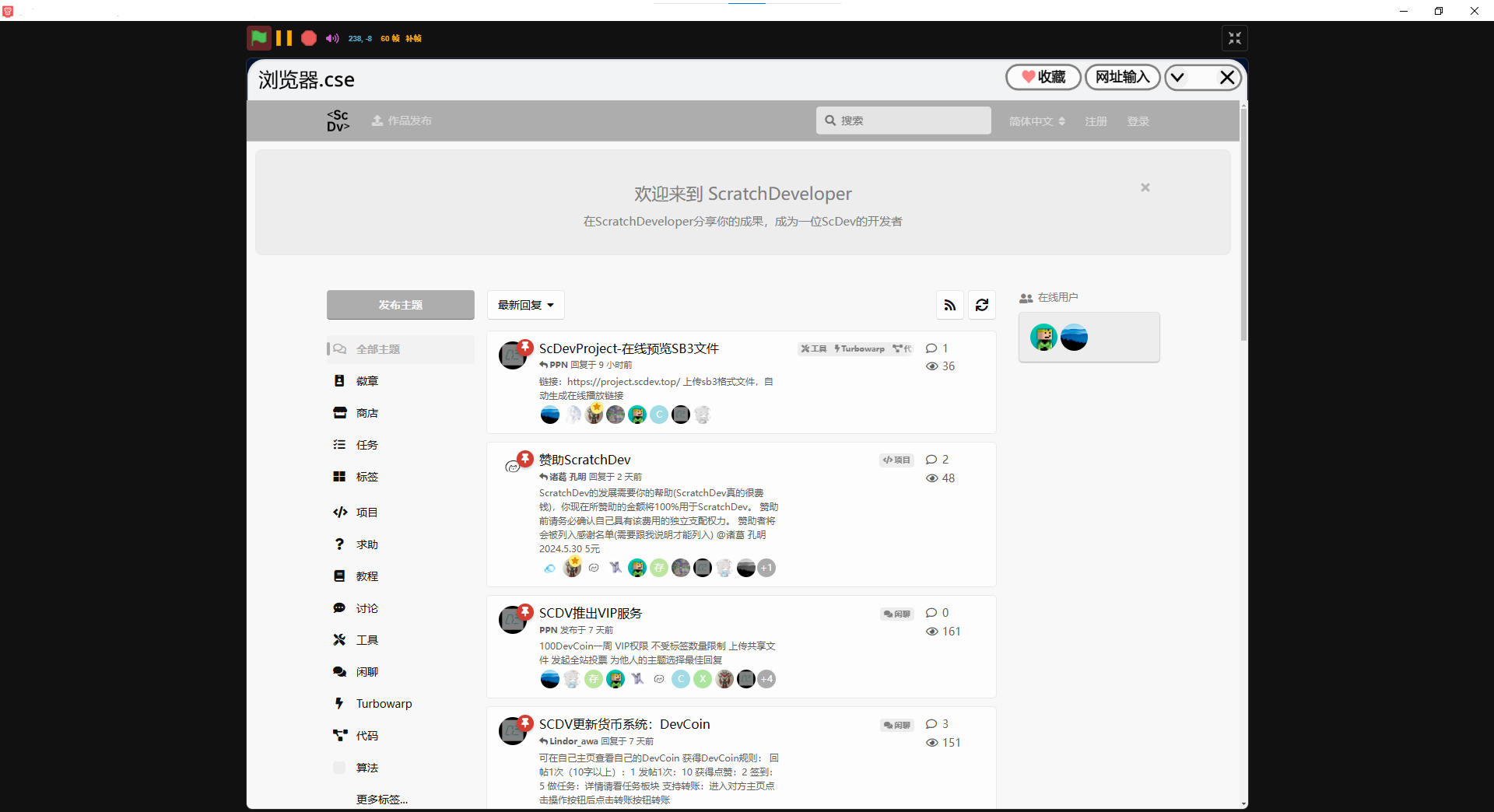1494x812 pixels.
Task: Open the blue landscape online user avatar
Action: 1074,338
